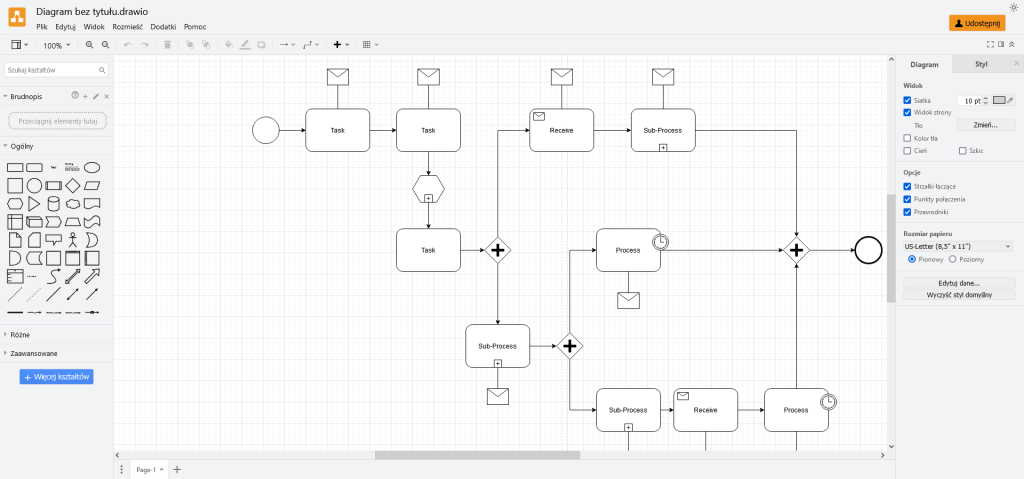The image size is (1024, 479).
Task: Select the Poziomy radio button
Action: (952, 259)
